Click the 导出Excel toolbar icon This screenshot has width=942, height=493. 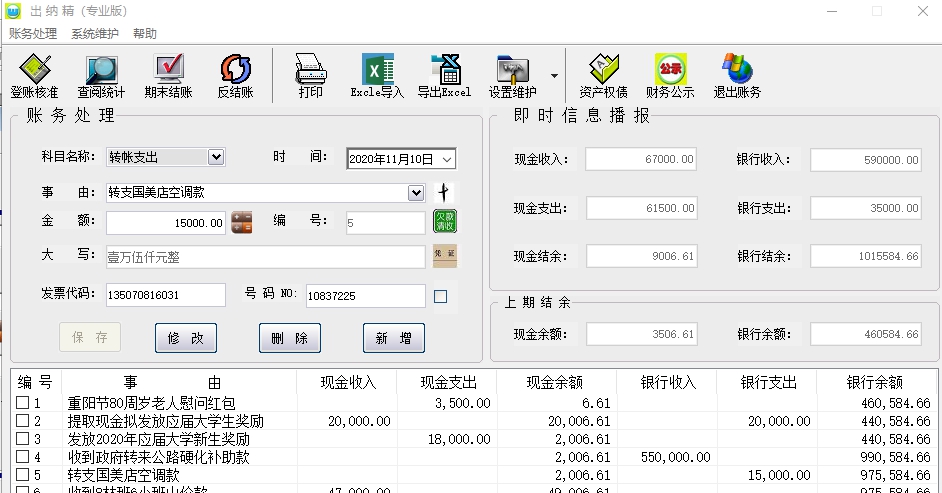(x=445, y=76)
